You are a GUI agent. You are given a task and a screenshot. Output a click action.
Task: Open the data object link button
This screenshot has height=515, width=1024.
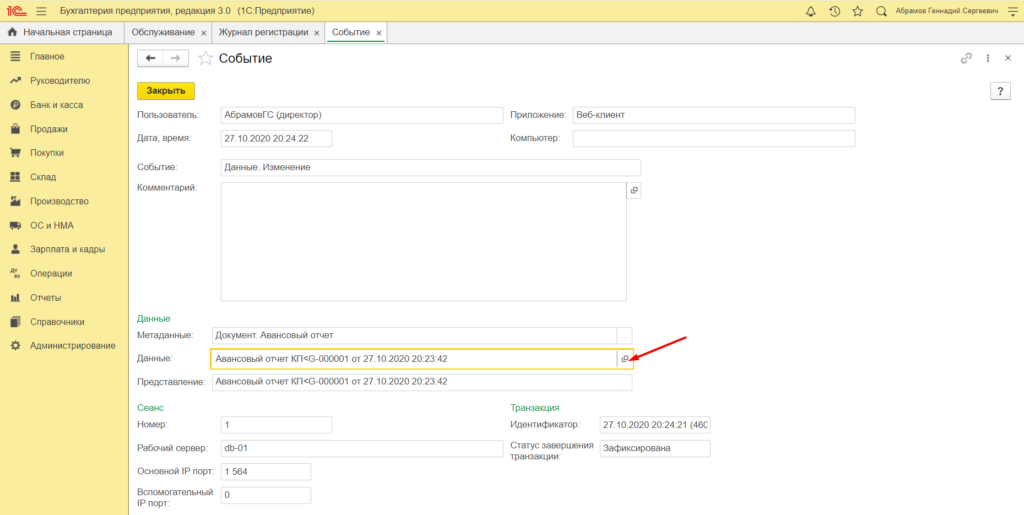pos(625,358)
